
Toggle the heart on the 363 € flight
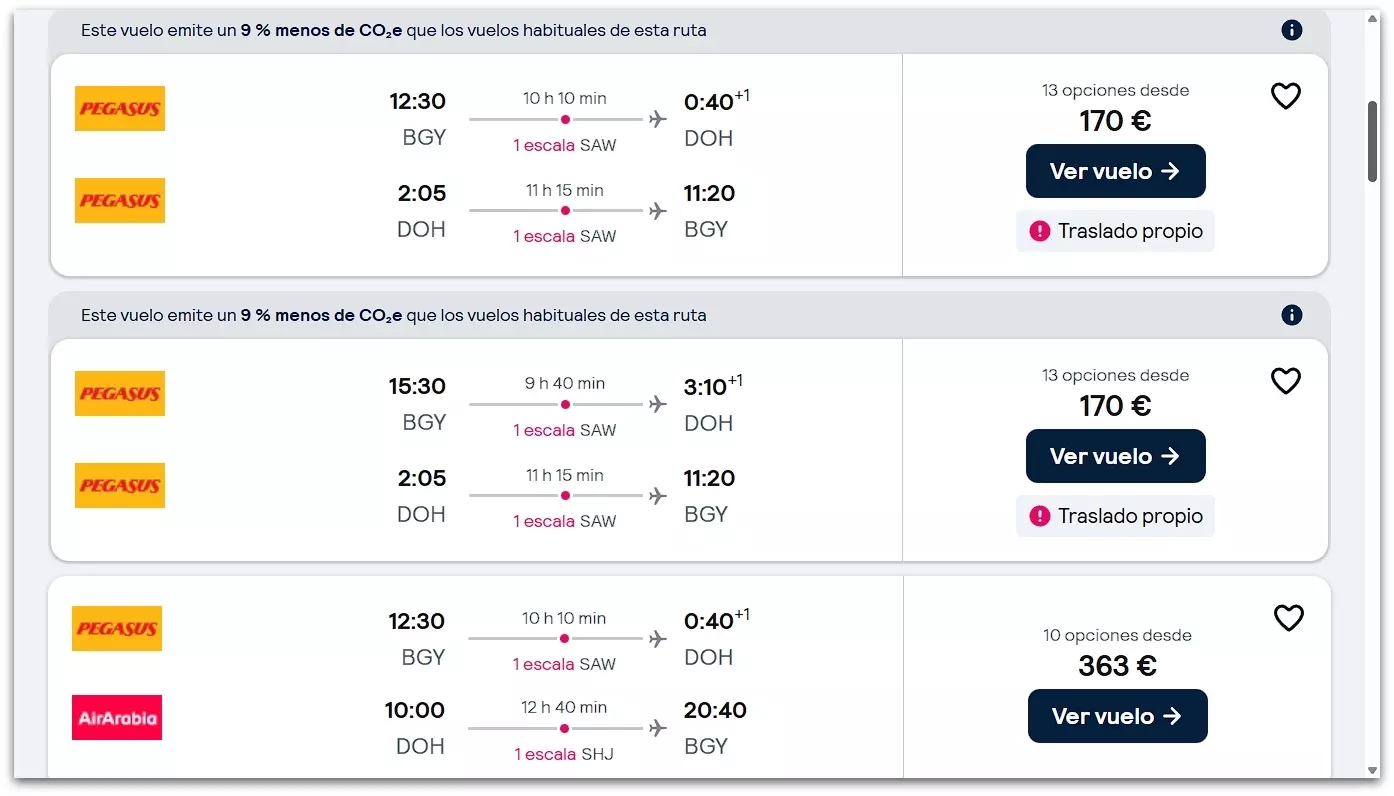tap(1288, 618)
